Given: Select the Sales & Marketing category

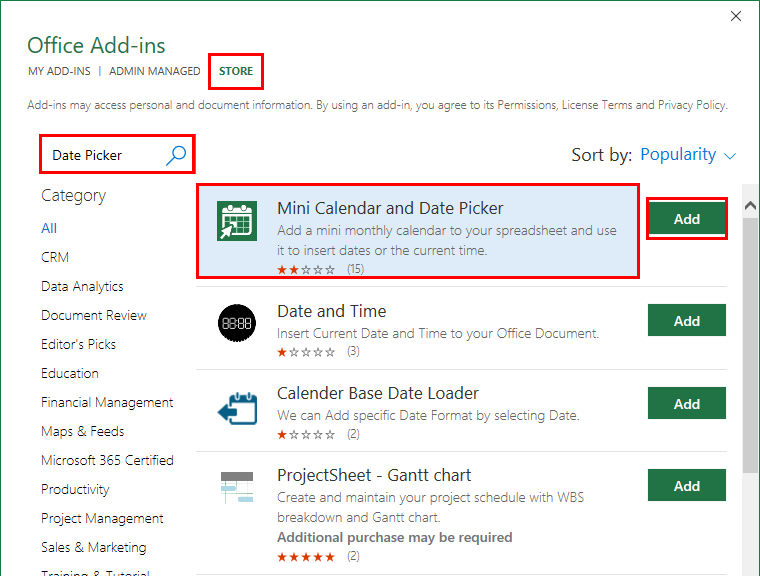Looking at the screenshot, I should [x=94, y=548].
